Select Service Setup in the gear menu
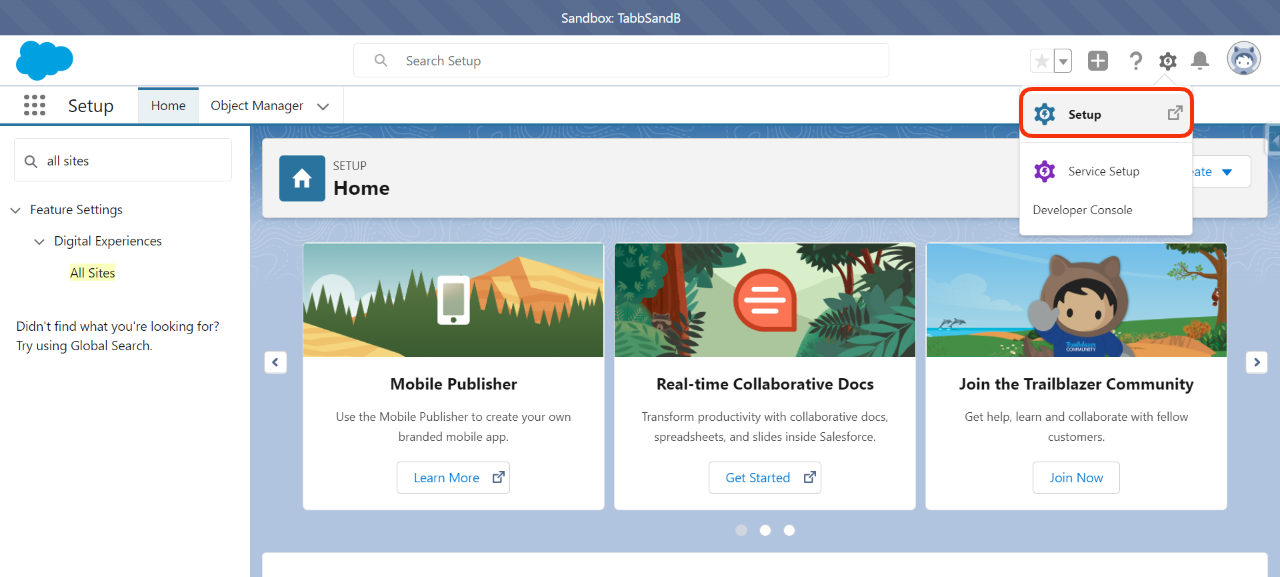 [x=1106, y=171]
